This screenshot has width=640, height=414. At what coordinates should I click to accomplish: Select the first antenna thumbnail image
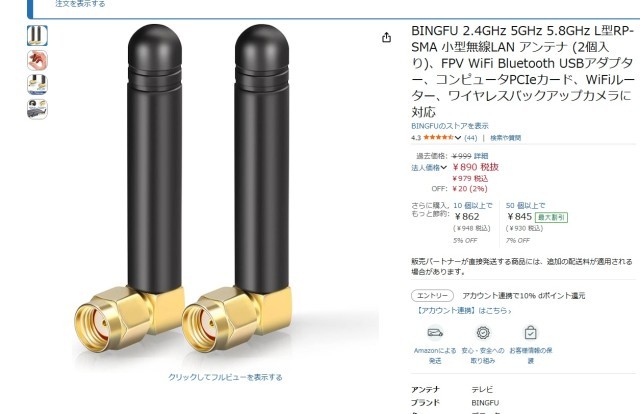[37, 36]
